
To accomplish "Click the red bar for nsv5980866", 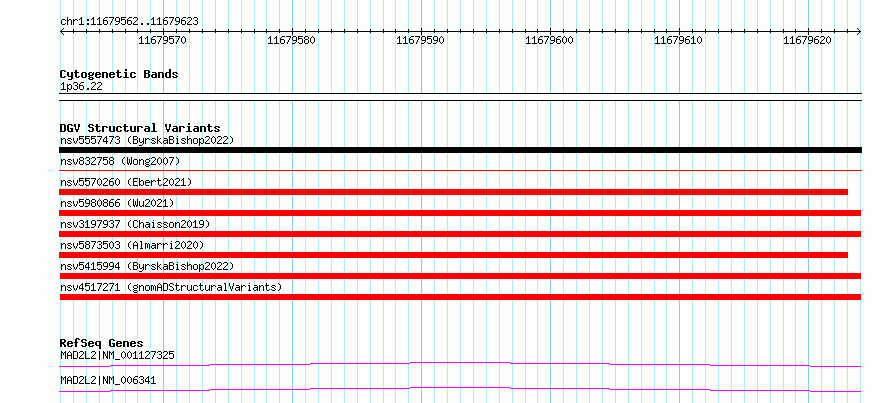I will [460, 213].
